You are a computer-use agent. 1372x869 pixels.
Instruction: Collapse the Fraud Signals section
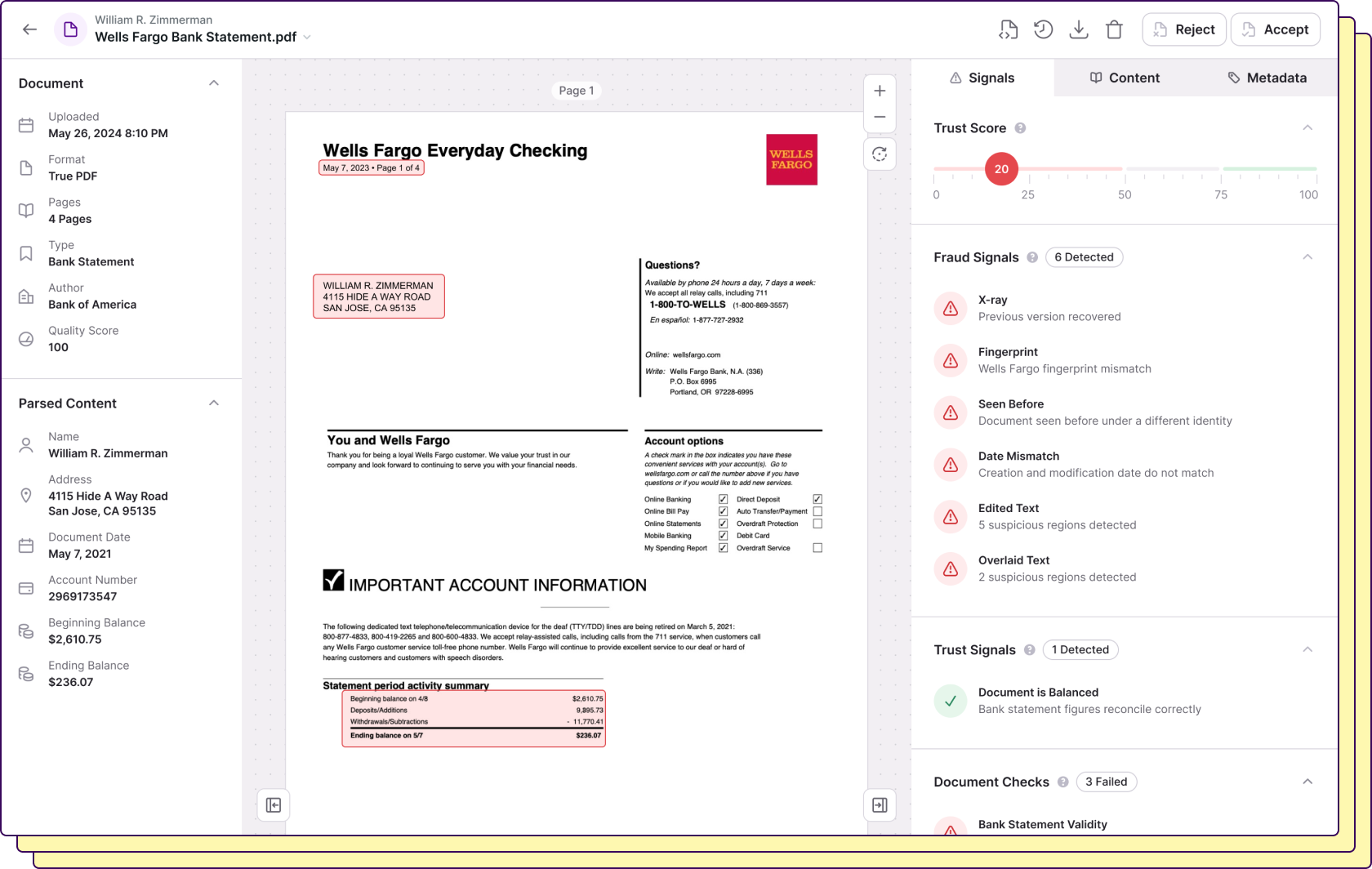[x=1307, y=256]
